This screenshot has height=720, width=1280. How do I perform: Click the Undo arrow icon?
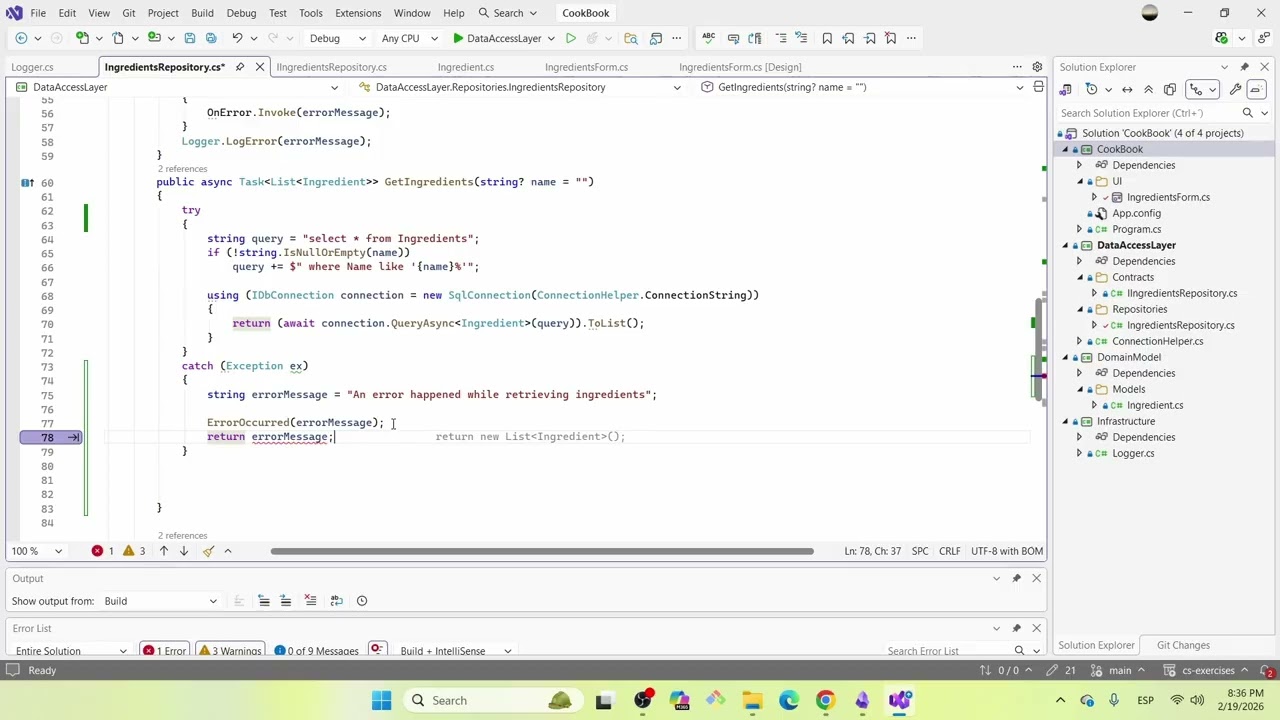[x=237, y=38]
